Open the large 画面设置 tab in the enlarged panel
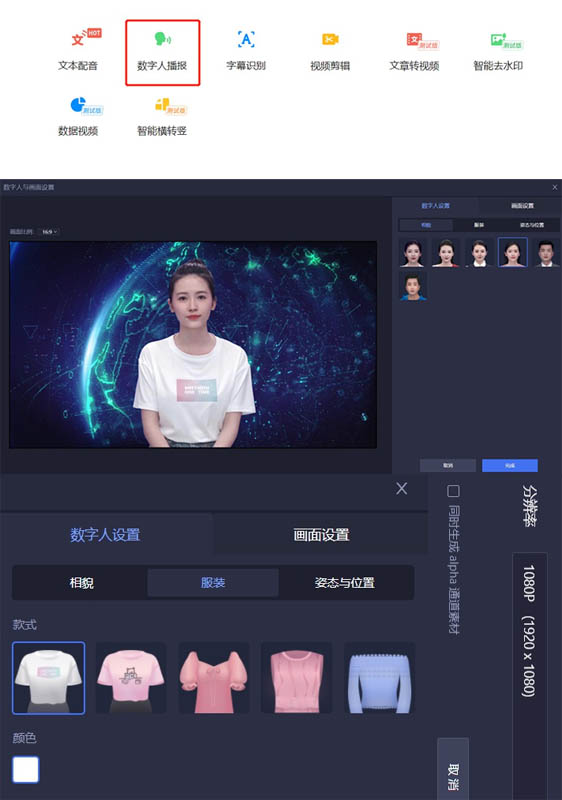This screenshot has height=800, width=562. [x=321, y=535]
